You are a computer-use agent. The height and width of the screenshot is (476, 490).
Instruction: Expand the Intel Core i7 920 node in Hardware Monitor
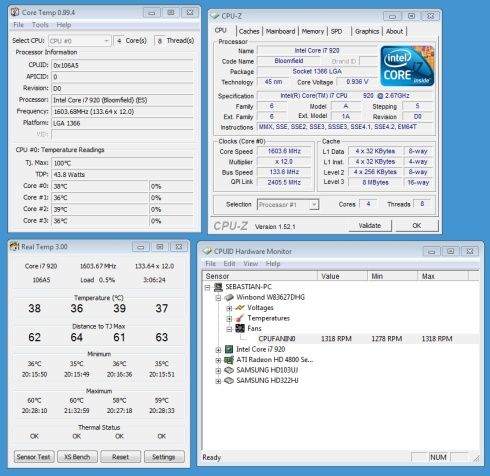[x=218, y=349]
